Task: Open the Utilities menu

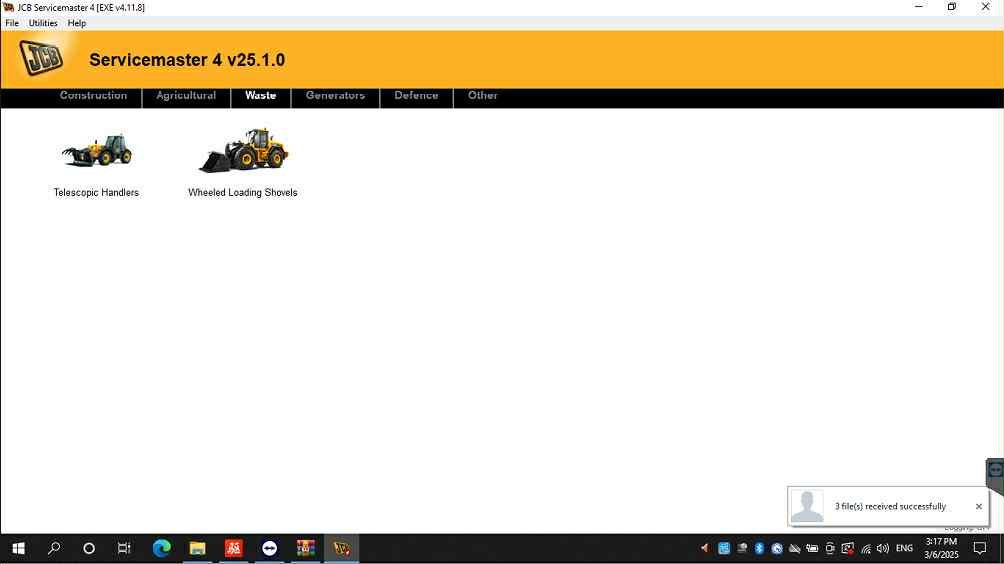Action: tap(43, 23)
